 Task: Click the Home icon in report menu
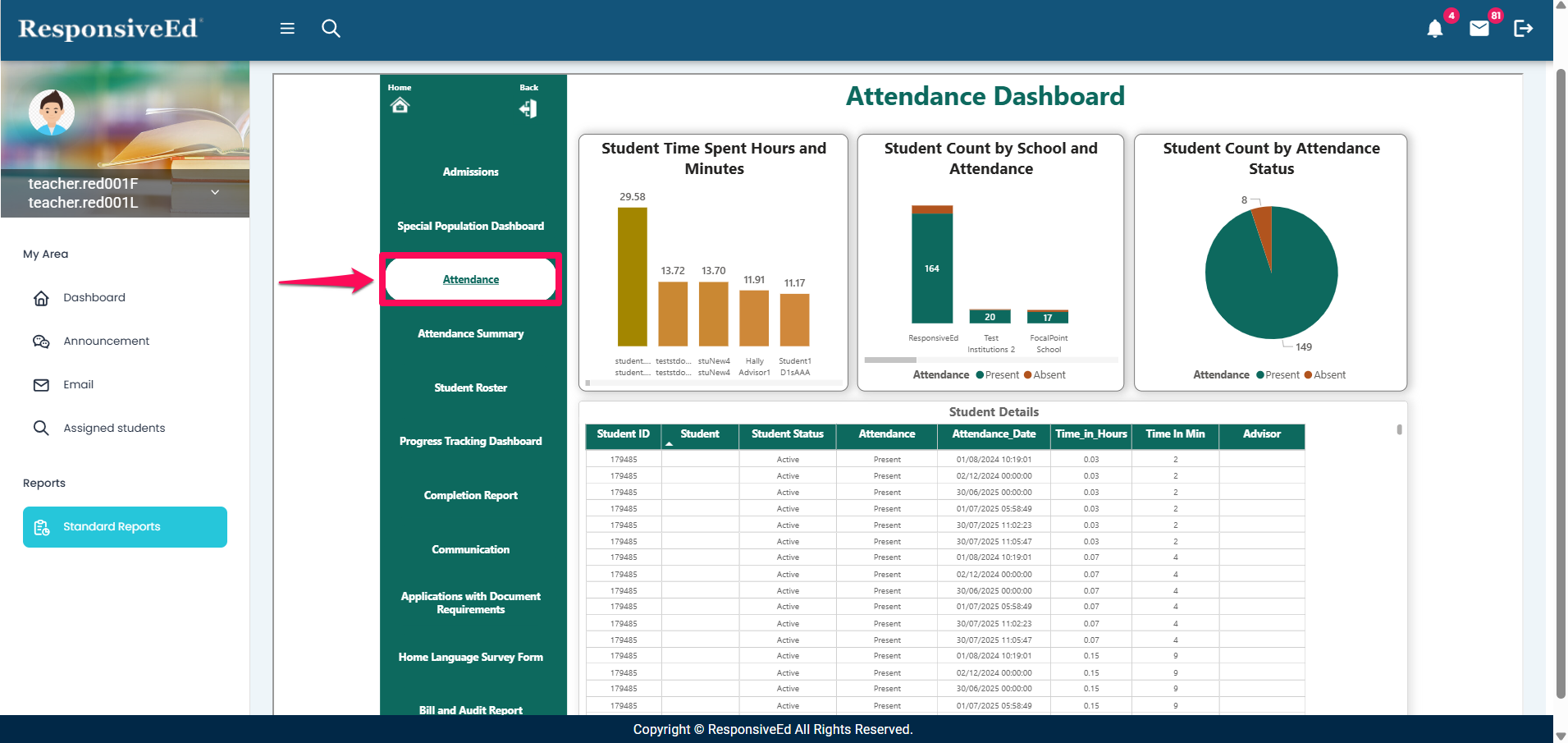pos(400,105)
